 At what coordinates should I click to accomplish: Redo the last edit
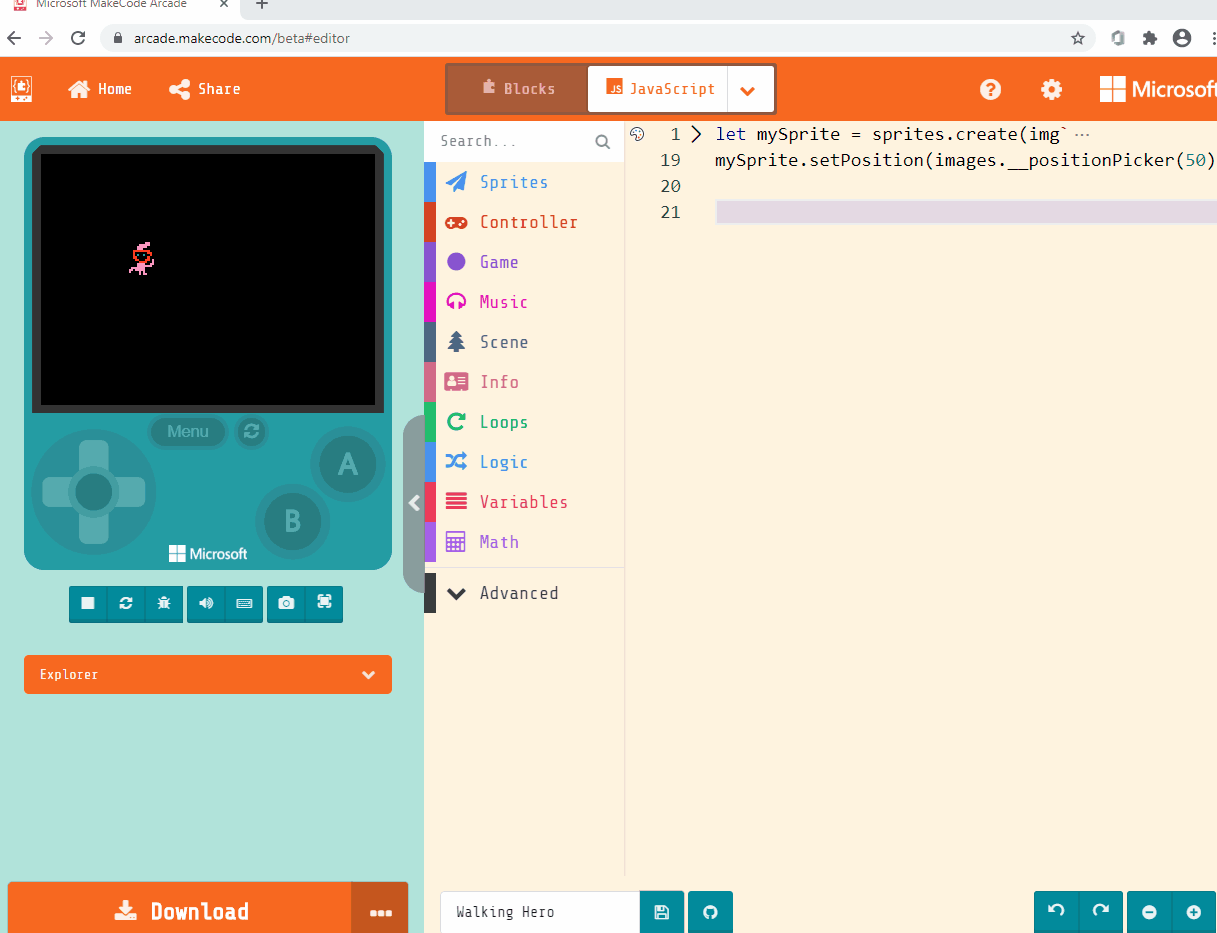(1101, 911)
